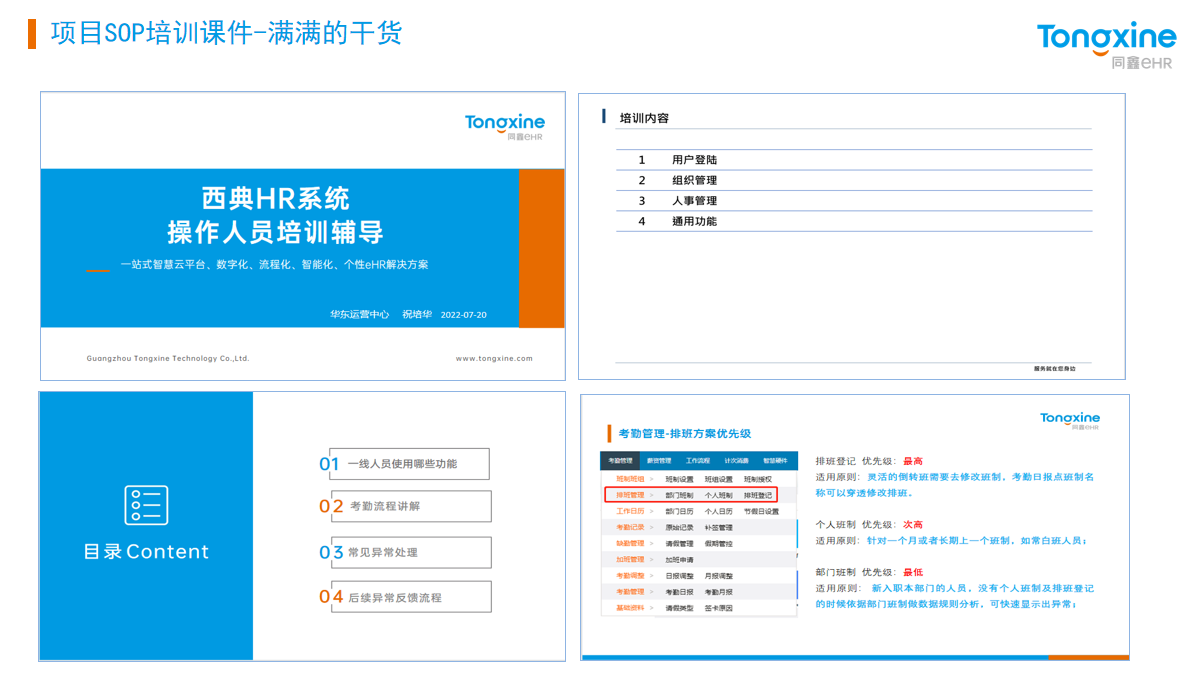Switch to the 工作流程 tab

click(698, 461)
